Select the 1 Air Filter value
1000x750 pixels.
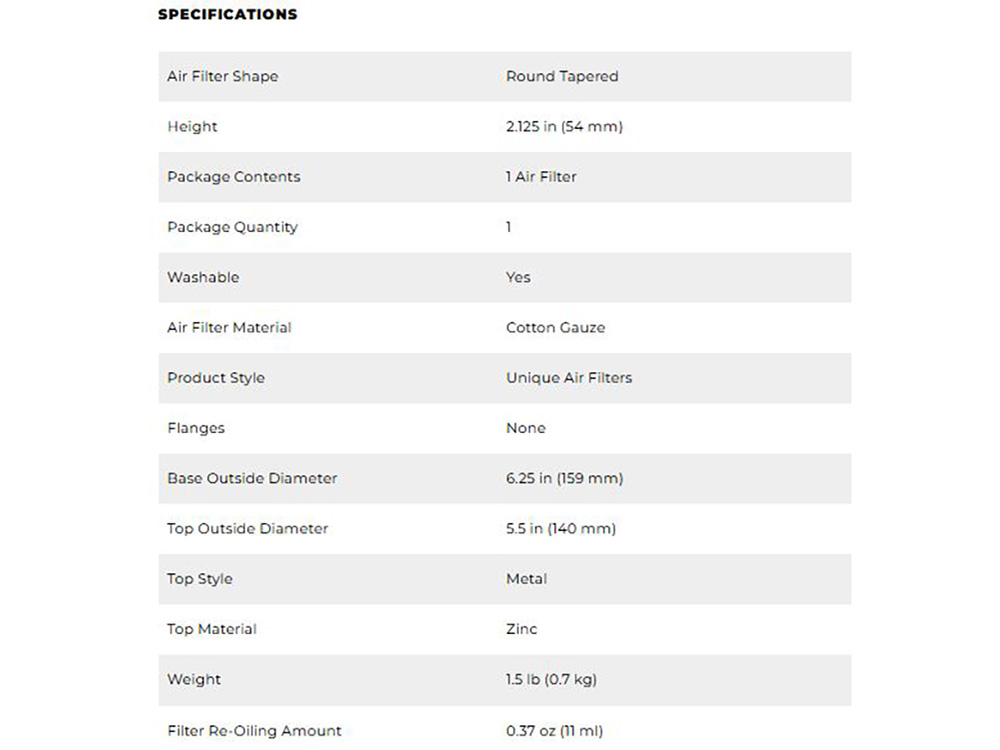click(x=541, y=177)
